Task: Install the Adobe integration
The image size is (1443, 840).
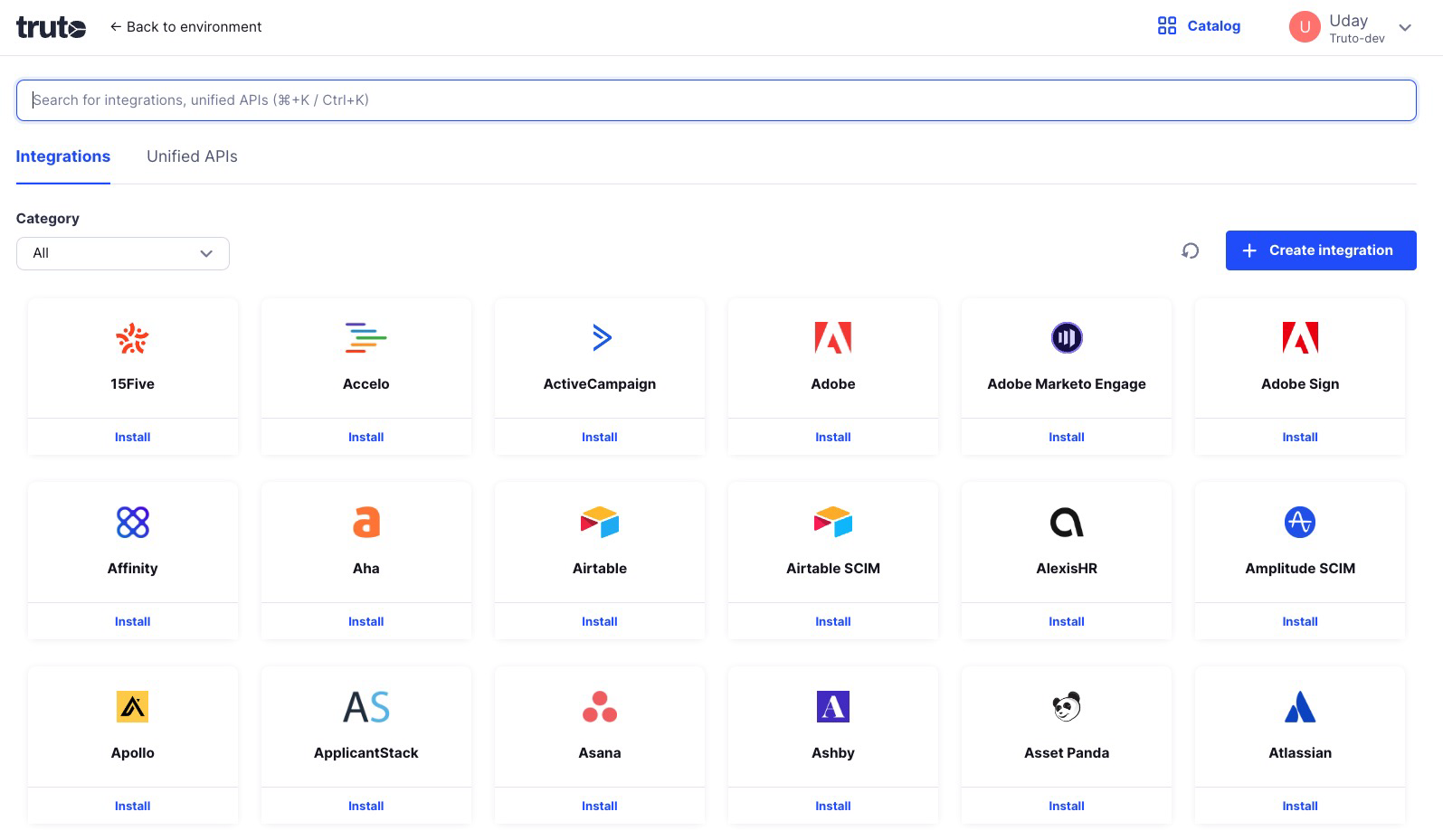Action: pyautogui.click(x=833, y=437)
